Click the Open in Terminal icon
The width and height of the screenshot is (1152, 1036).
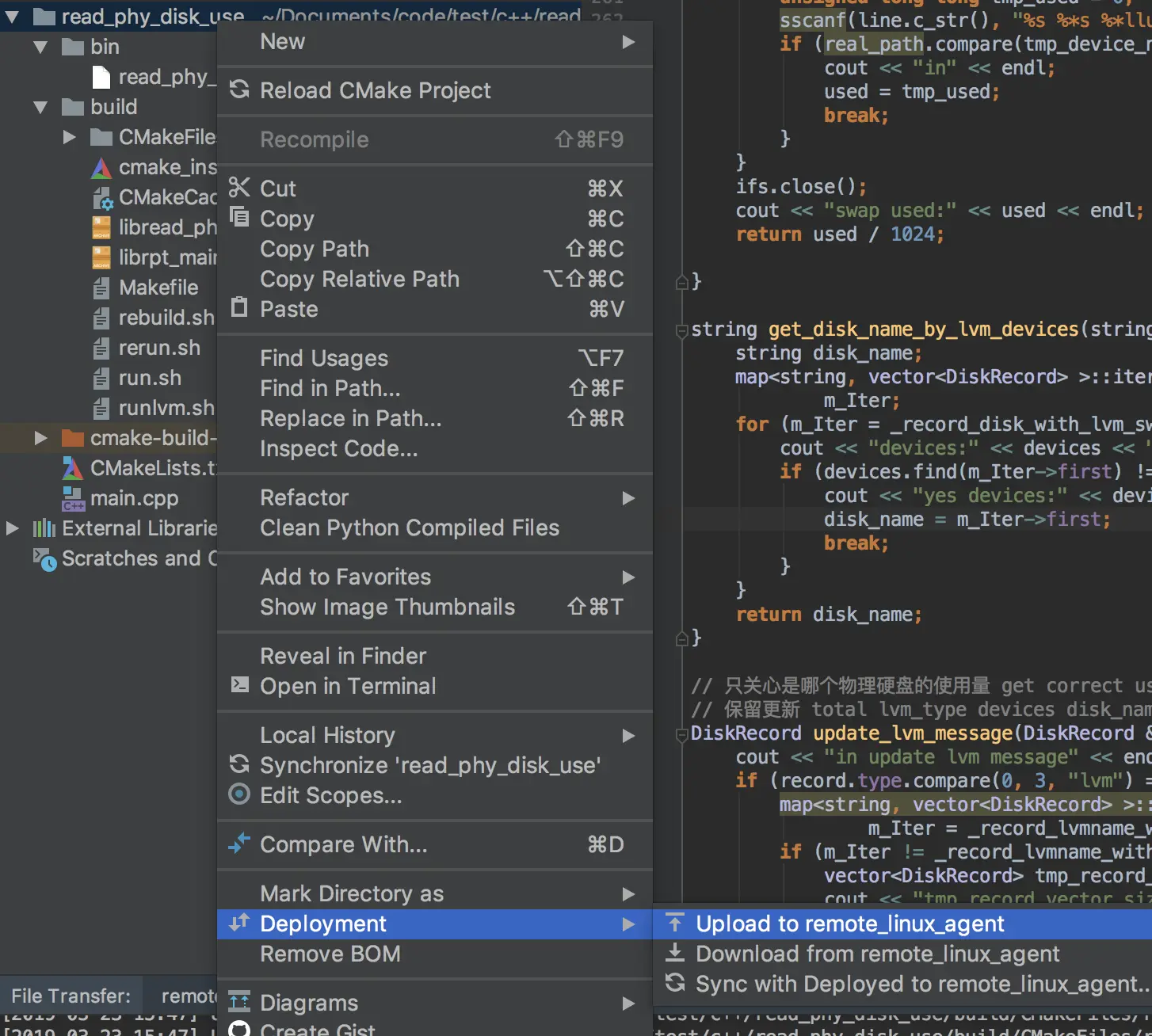click(239, 684)
